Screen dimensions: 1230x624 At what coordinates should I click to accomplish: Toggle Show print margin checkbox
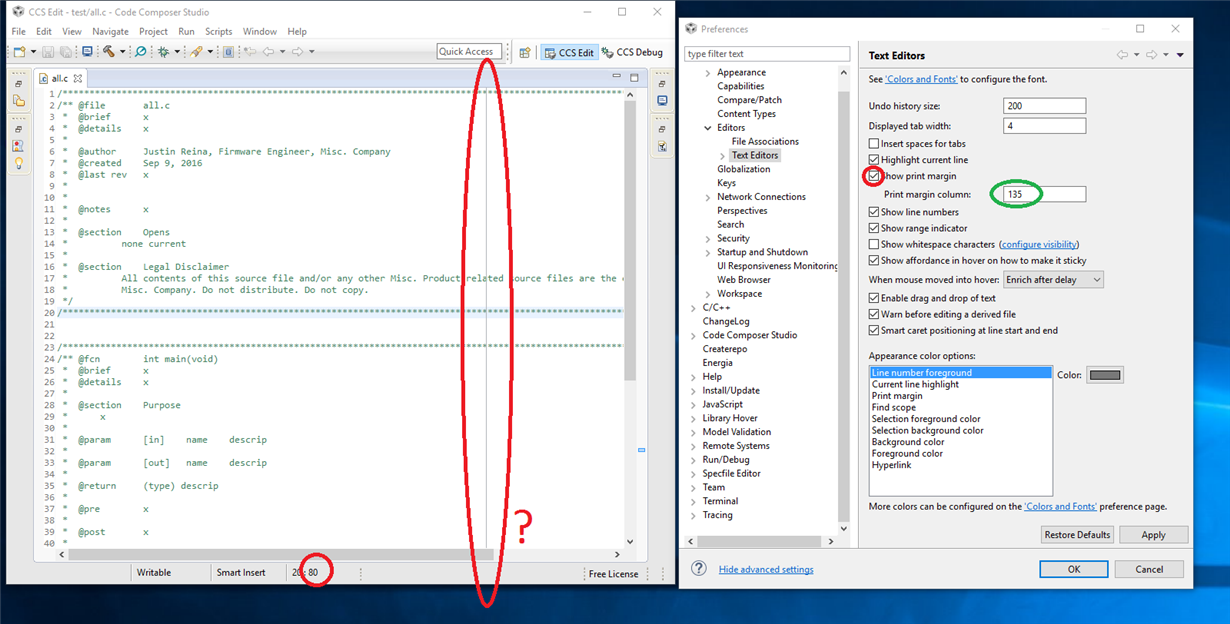pos(874,176)
